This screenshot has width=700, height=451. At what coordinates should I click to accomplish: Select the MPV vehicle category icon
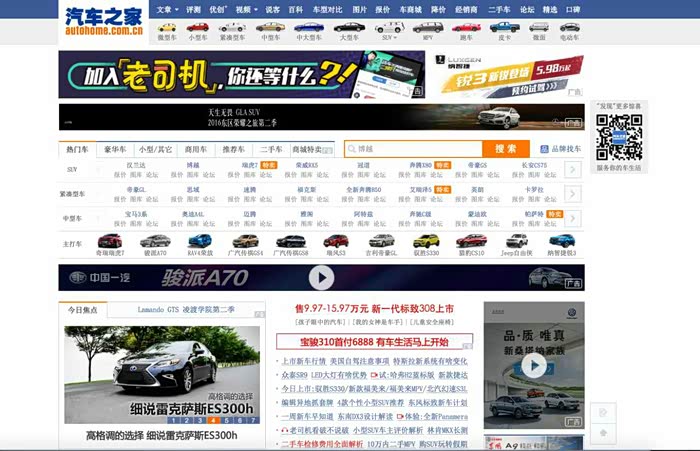pyautogui.click(x=427, y=31)
